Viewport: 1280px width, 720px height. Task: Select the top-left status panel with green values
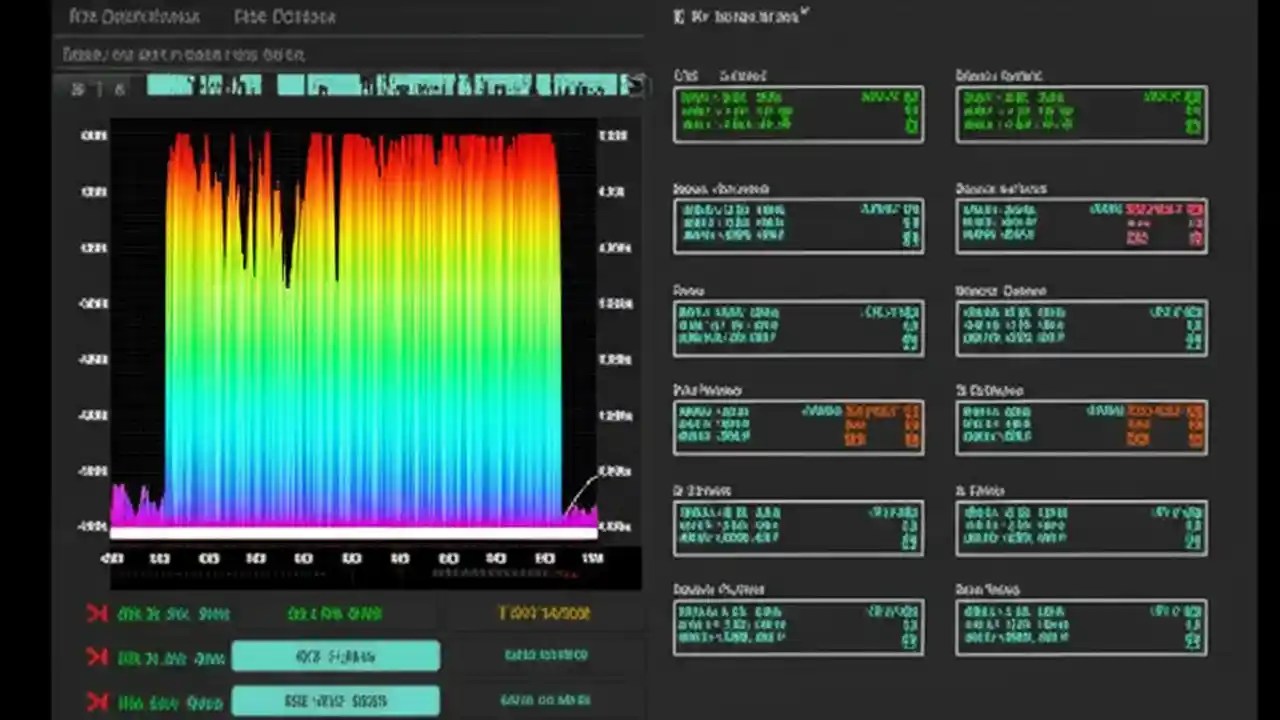(x=798, y=113)
